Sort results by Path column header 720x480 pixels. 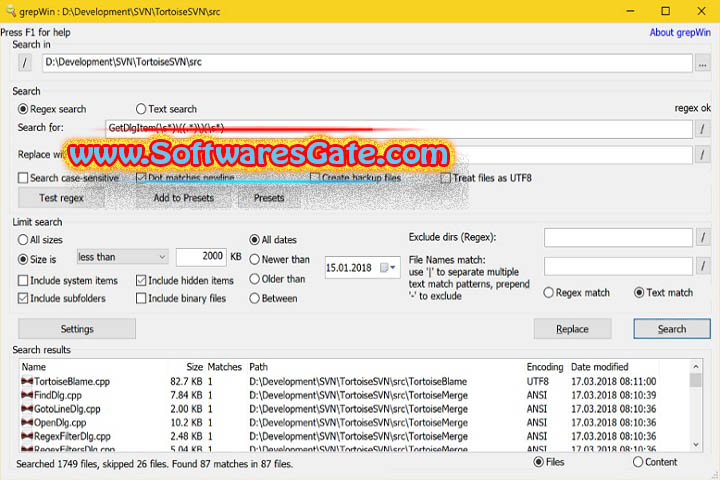click(x=259, y=367)
